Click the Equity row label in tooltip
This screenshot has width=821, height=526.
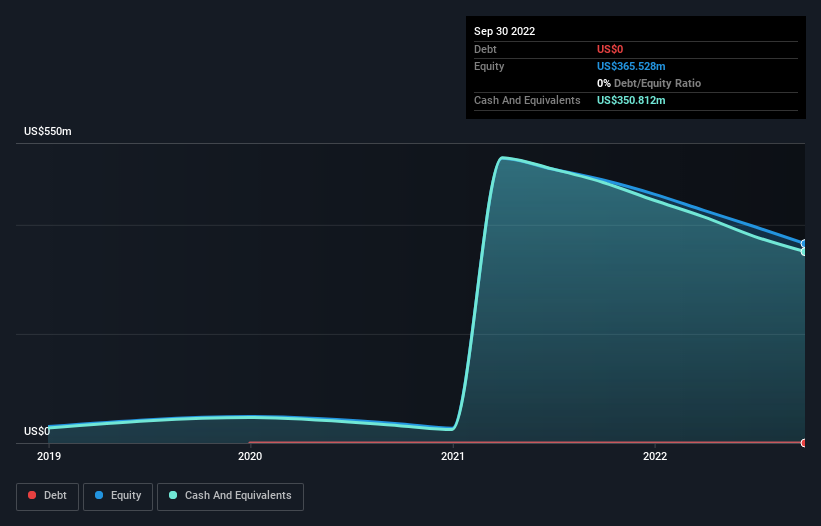tap(489, 66)
